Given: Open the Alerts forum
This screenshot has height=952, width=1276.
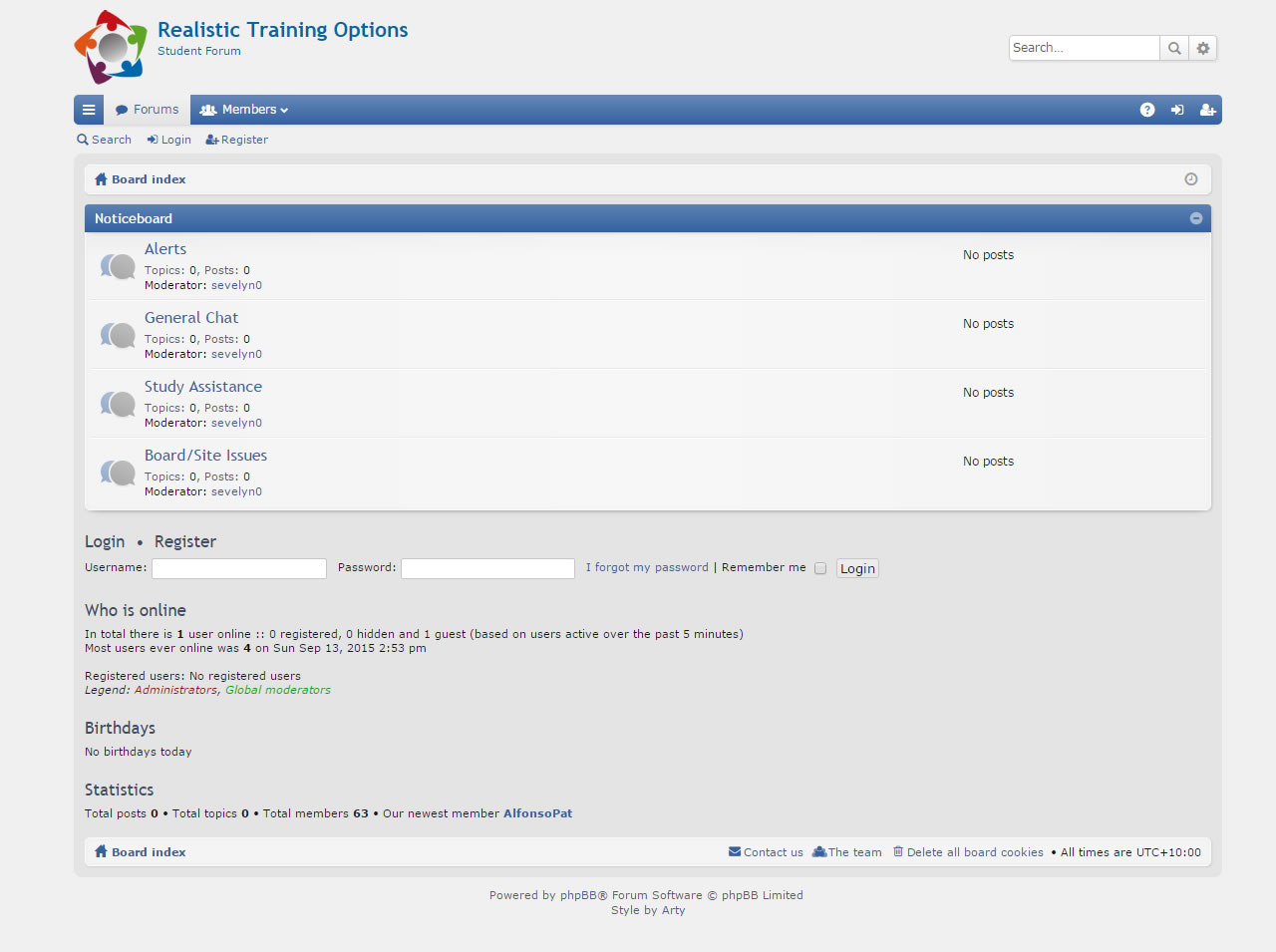Looking at the screenshot, I should click(165, 249).
